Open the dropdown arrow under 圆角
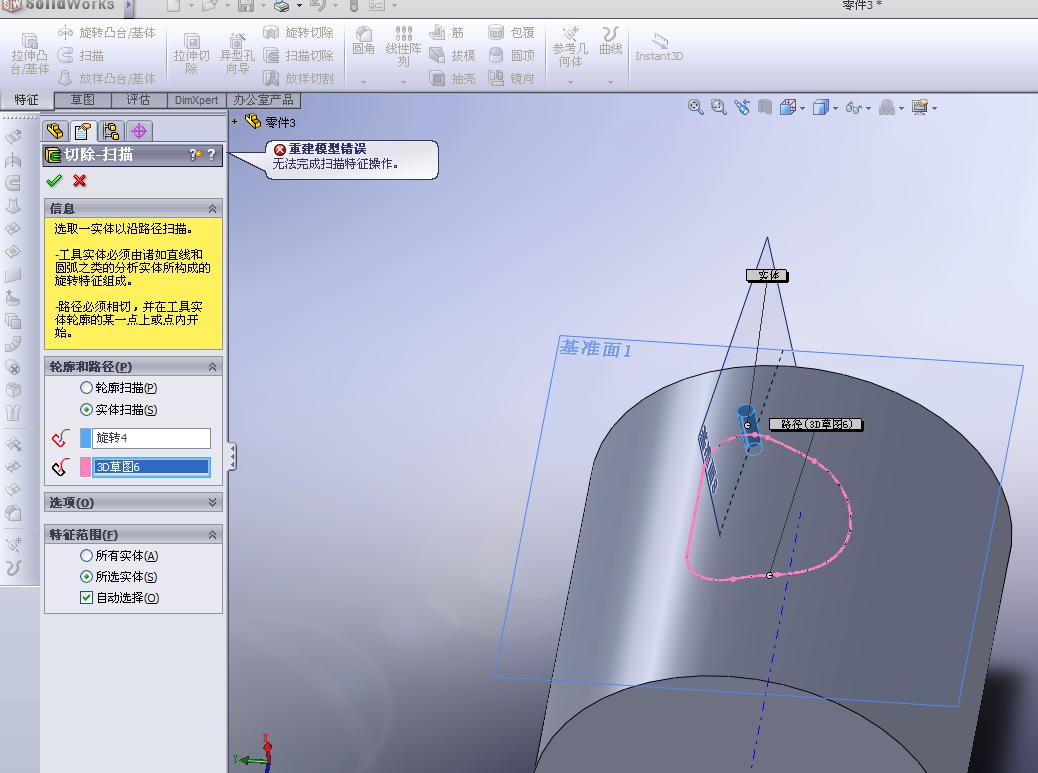This screenshot has width=1038, height=773. (x=363, y=82)
